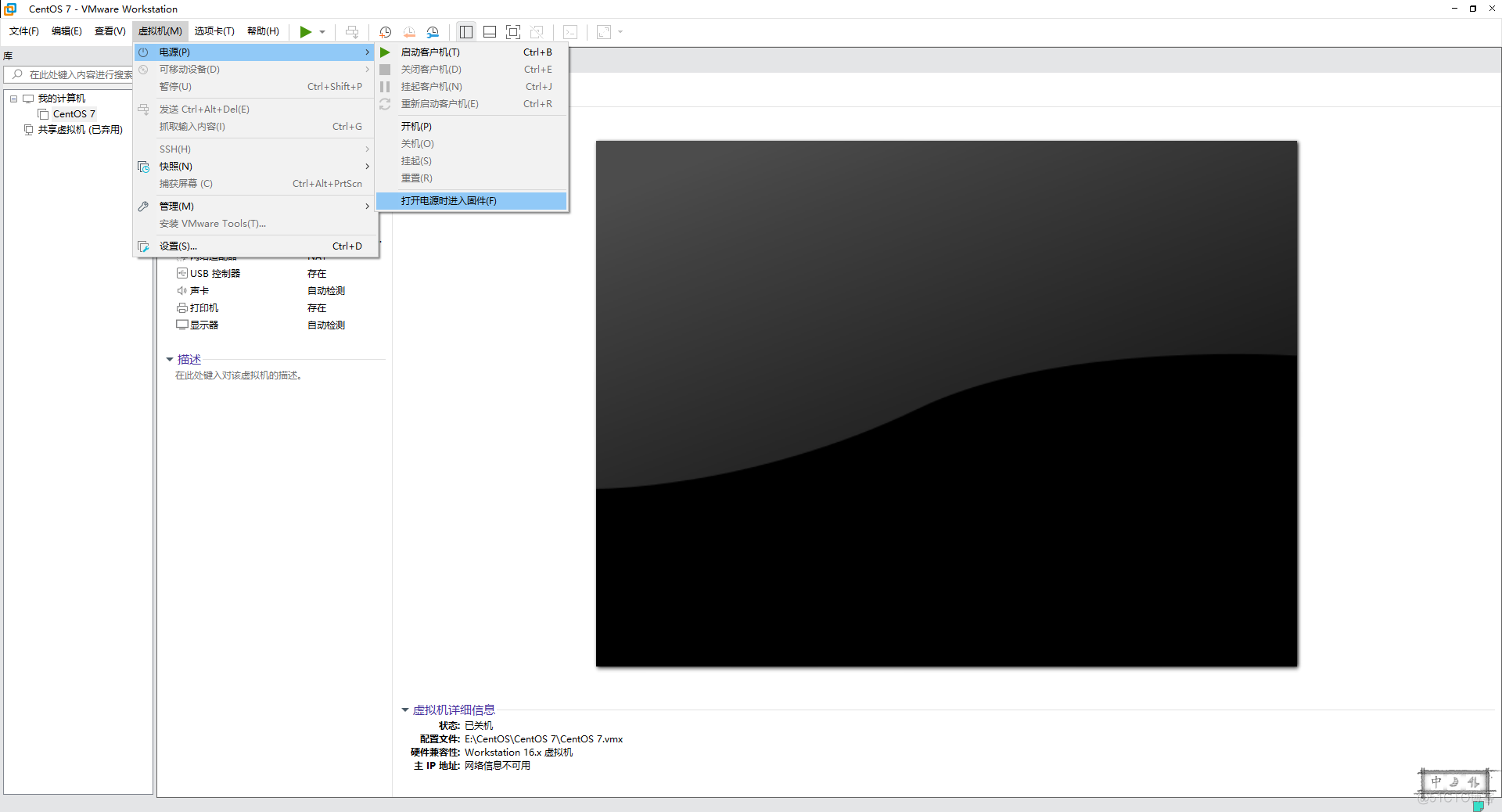This screenshot has height=812, width=1502.
Task: Choose 重新启动客户机(E) in power submenu
Action: [x=471, y=104]
